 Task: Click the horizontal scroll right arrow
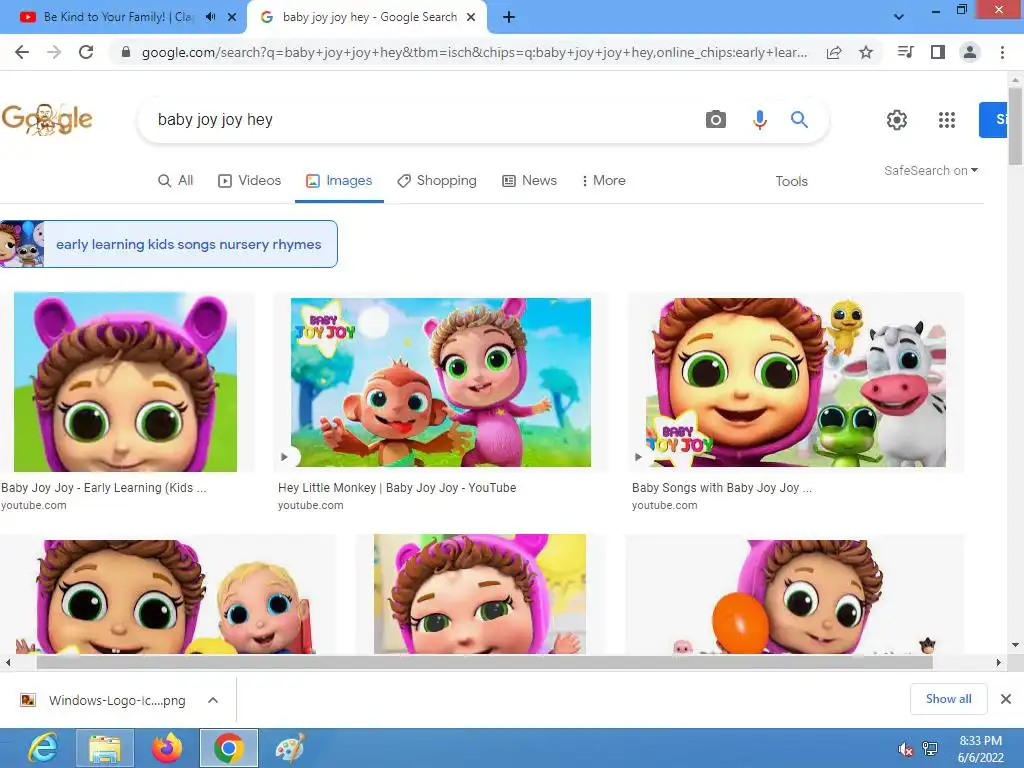[x=999, y=662]
